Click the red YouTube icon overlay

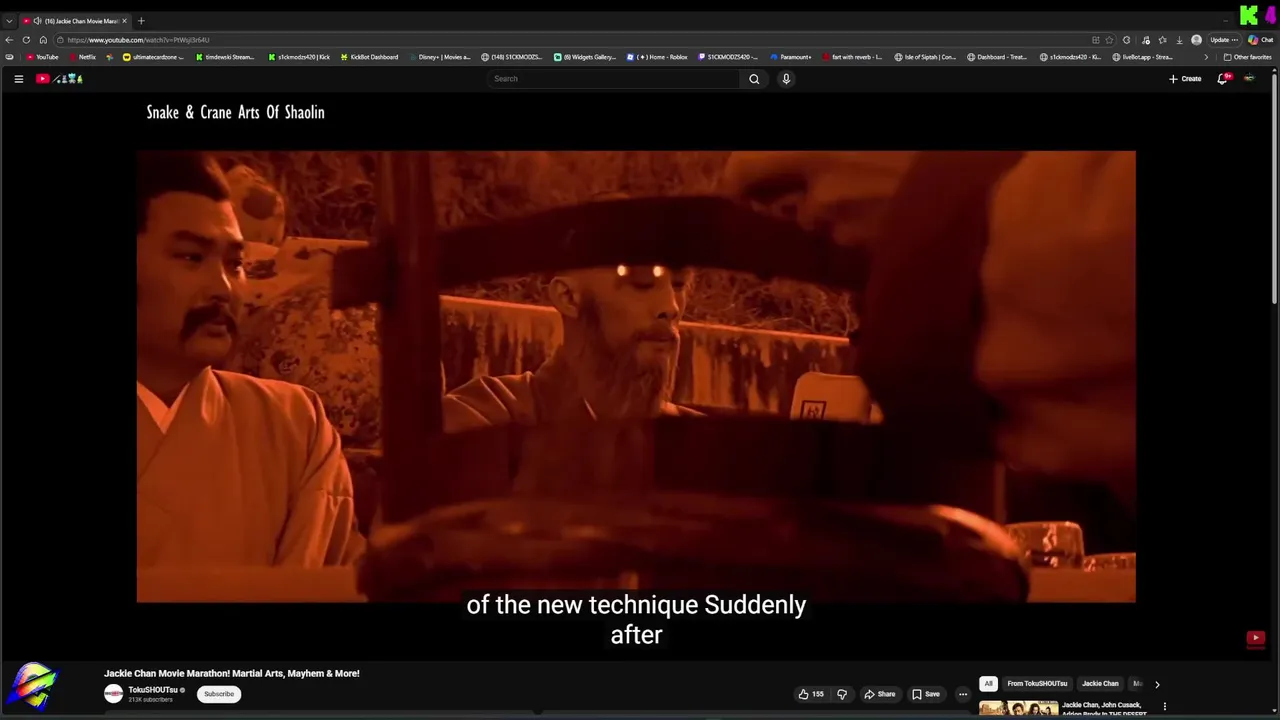click(x=1256, y=638)
